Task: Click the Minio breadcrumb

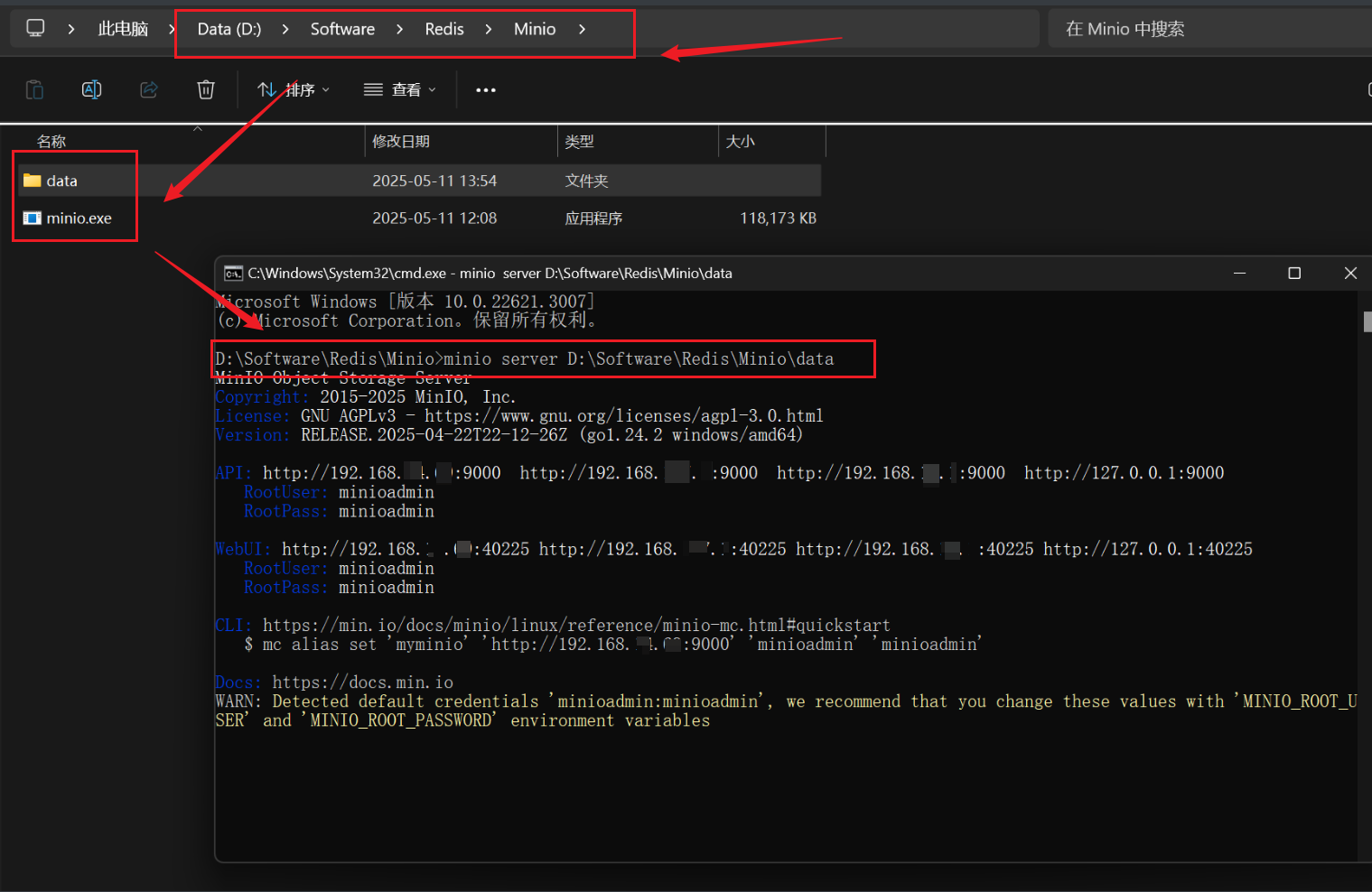Action: click(535, 29)
